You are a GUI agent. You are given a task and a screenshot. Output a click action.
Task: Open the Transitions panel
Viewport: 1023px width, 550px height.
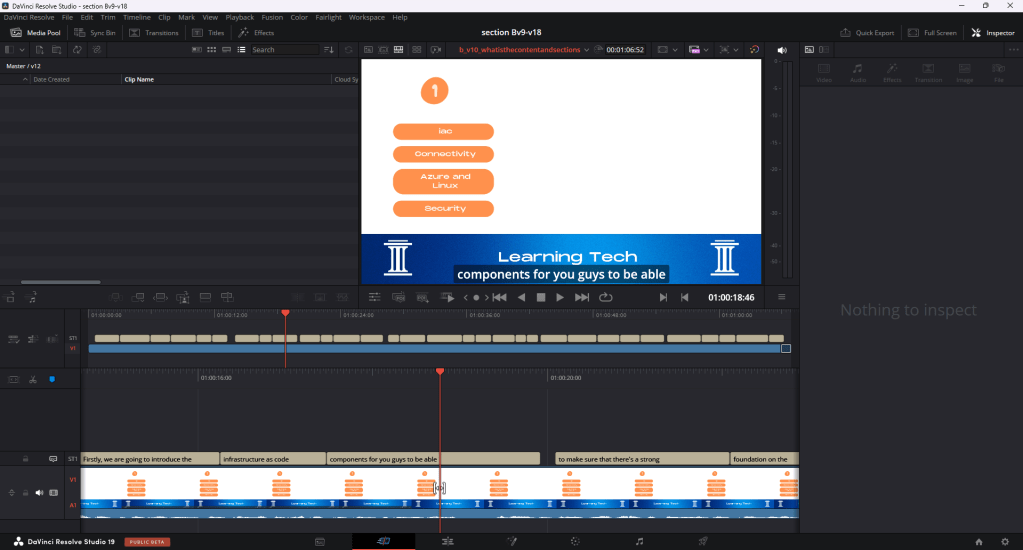point(154,33)
